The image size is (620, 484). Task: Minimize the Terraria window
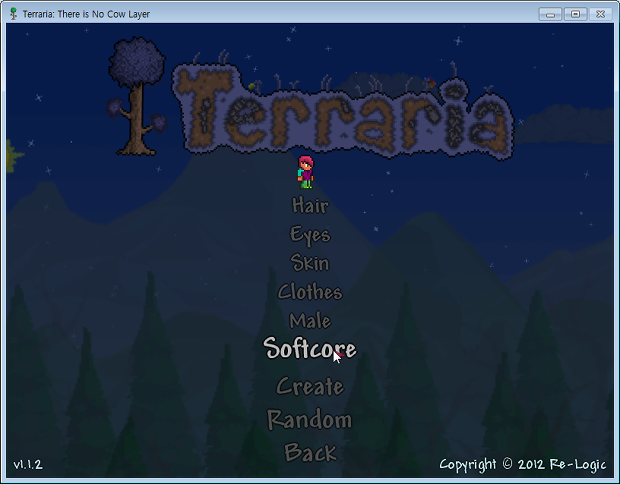tap(550, 14)
